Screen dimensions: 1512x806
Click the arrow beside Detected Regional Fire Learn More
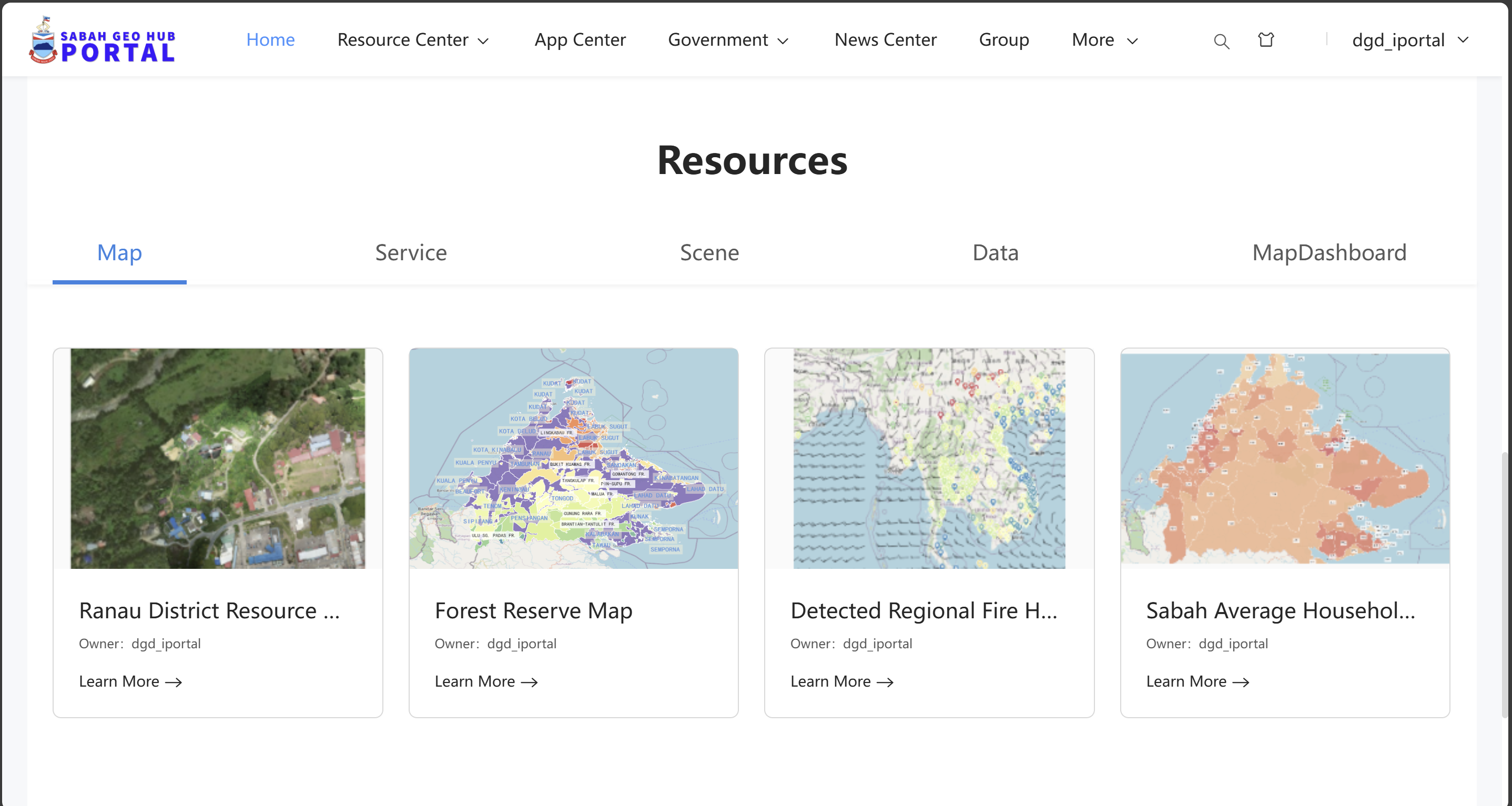coord(885,681)
